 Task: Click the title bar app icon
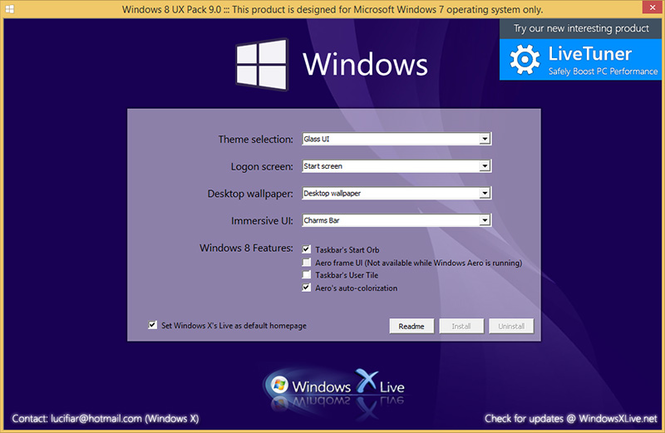(10, 9)
